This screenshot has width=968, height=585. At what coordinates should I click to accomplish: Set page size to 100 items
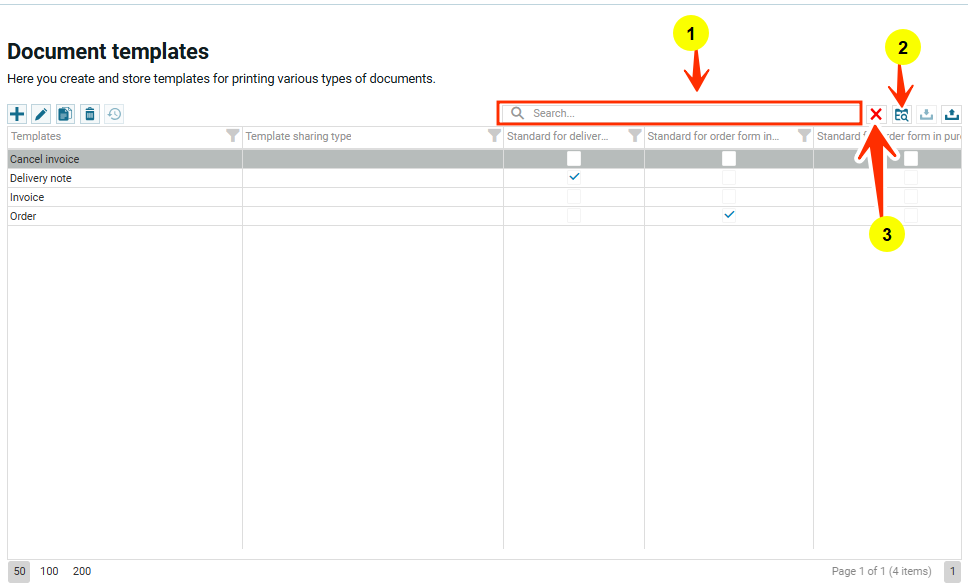pyautogui.click(x=49, y=571)
